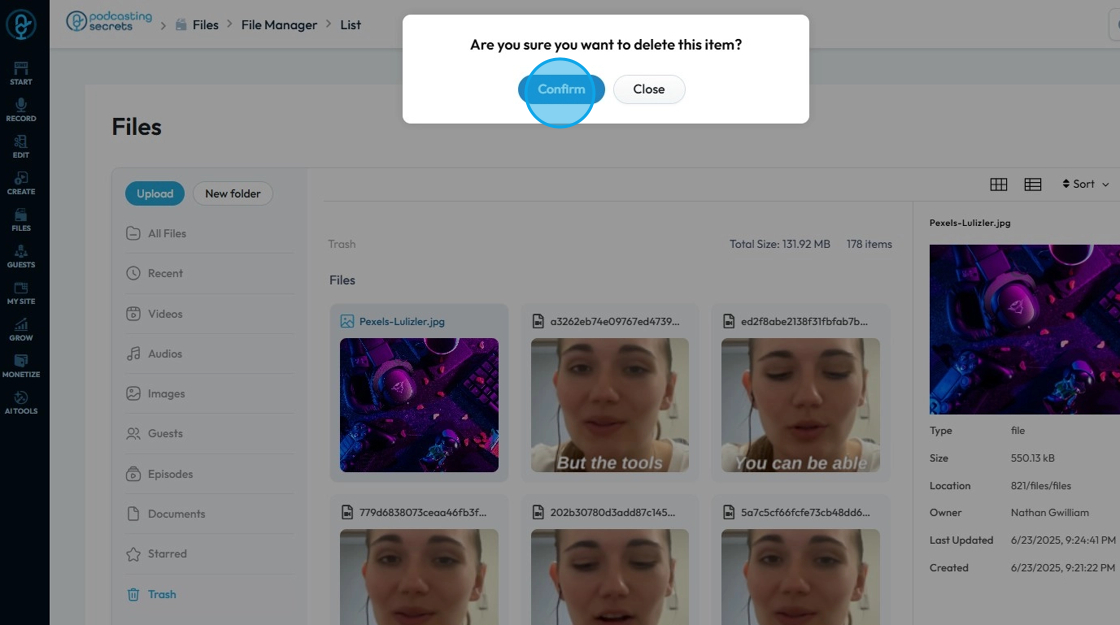The width and height of the screenshot is (1120, 625).
Task: Click the video file icon beside a3262eb74e...
Action: point(538,321)
